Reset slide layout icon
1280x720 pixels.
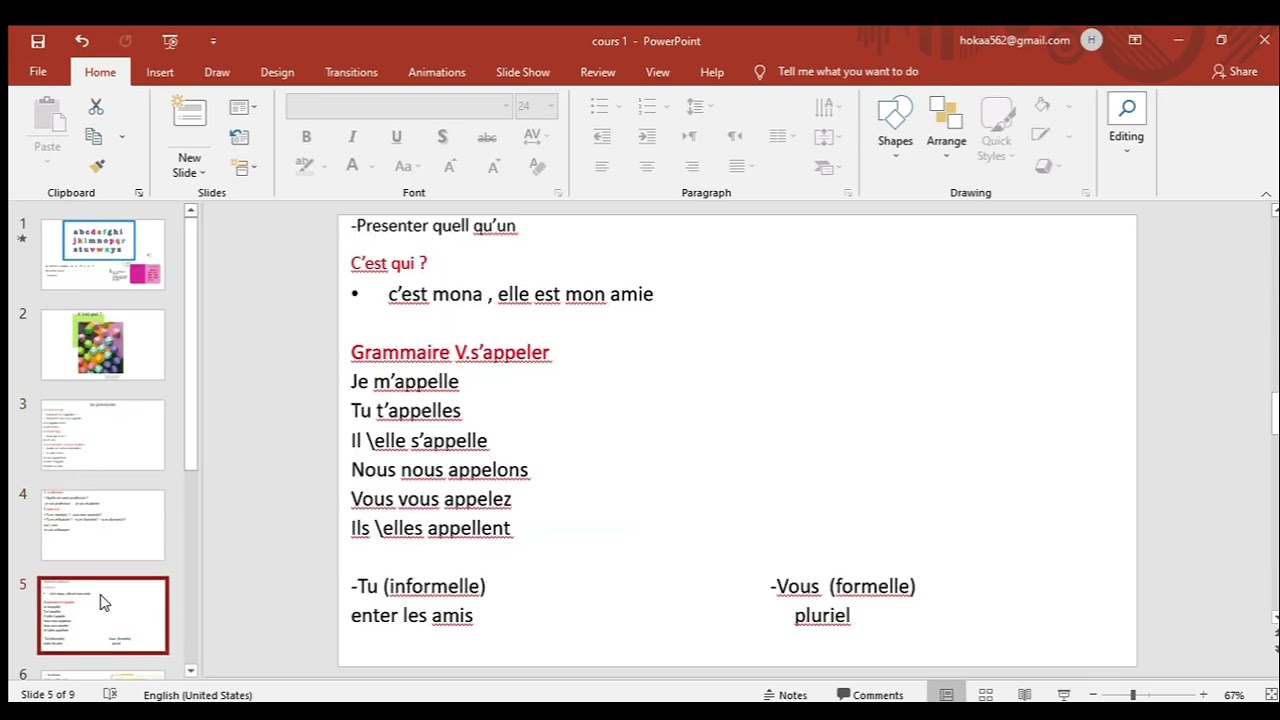(239, 137)
